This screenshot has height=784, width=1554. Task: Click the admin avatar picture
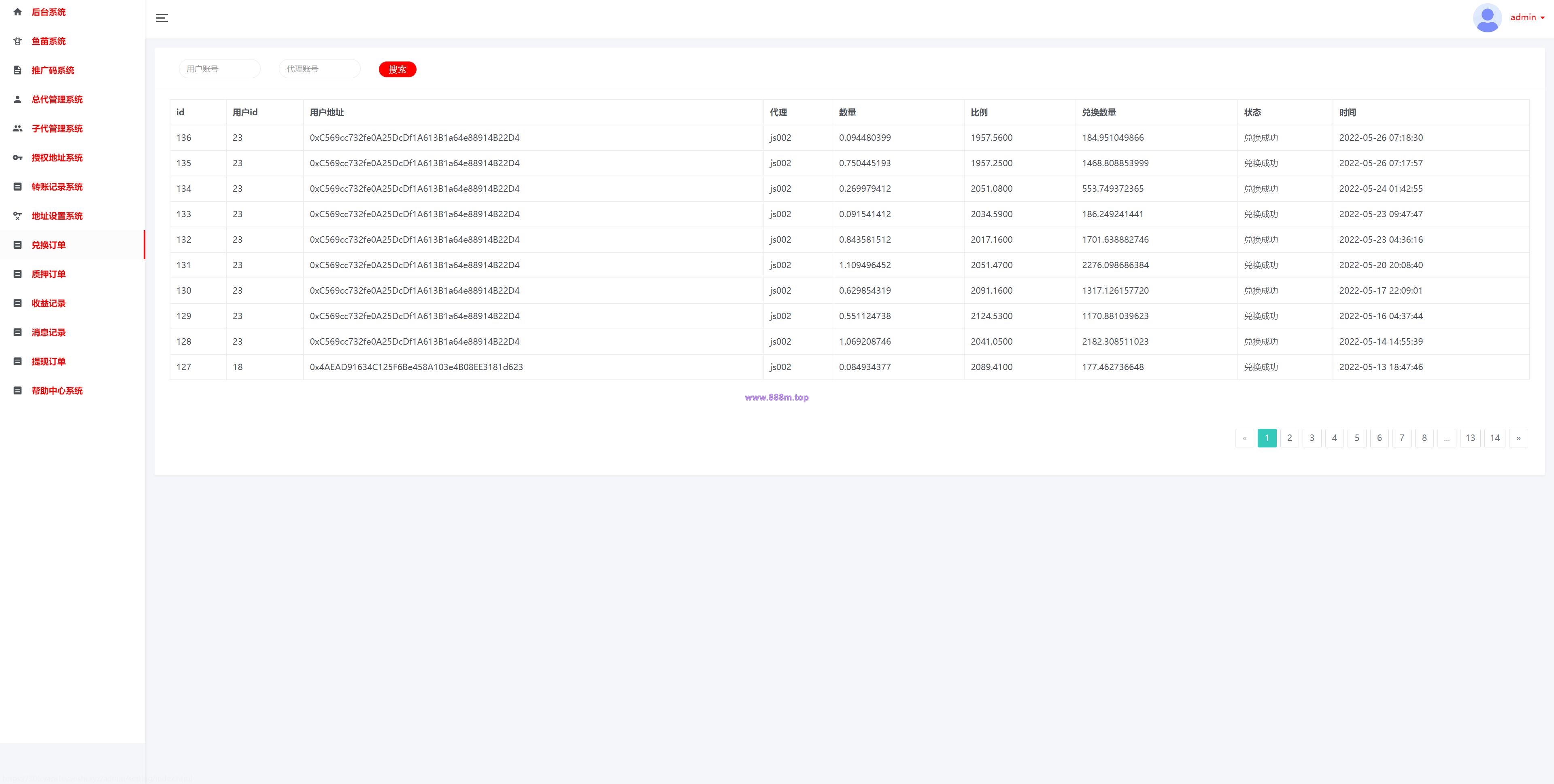(x=1487, y=18)
